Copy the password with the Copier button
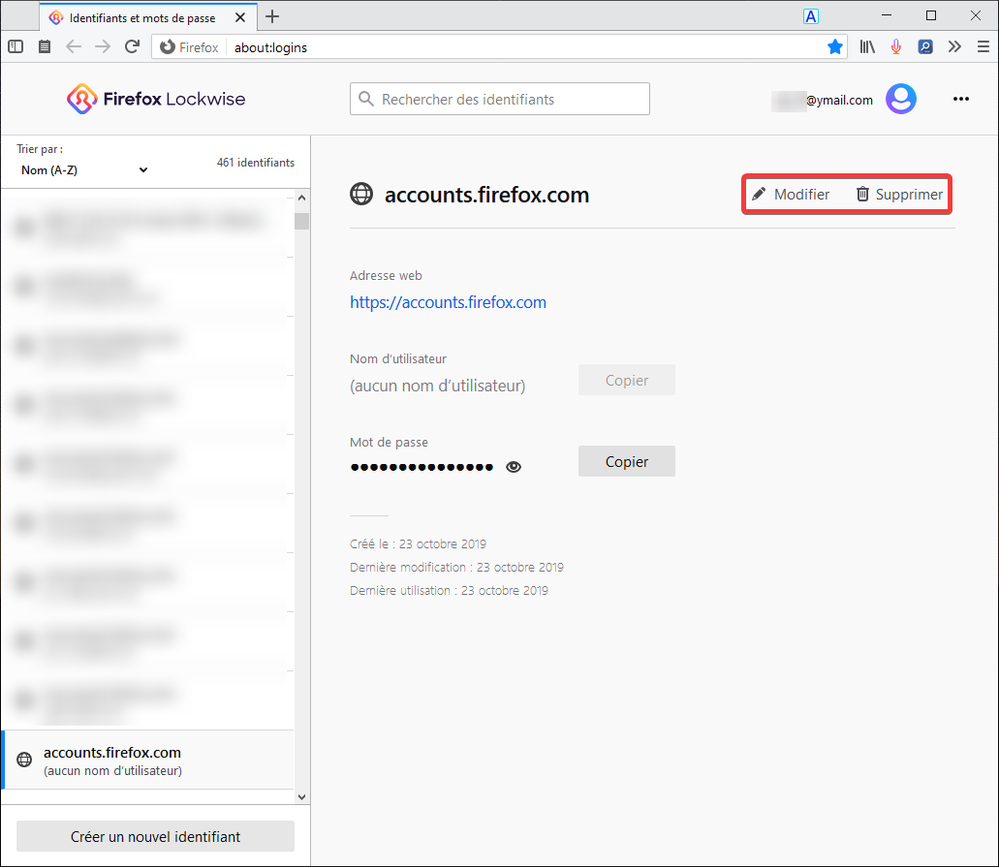The width and height of the screenshot is (999, 867). (626, 462)
